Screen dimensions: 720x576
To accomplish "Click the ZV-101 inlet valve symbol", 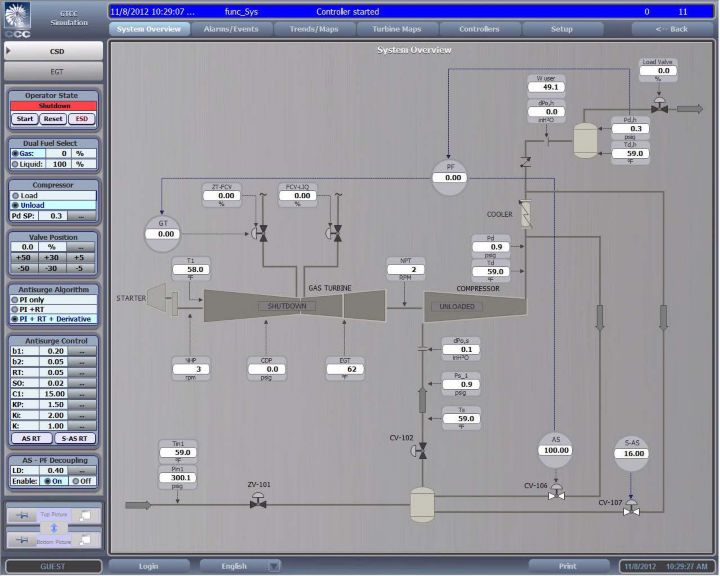I will tap(258, 503).
